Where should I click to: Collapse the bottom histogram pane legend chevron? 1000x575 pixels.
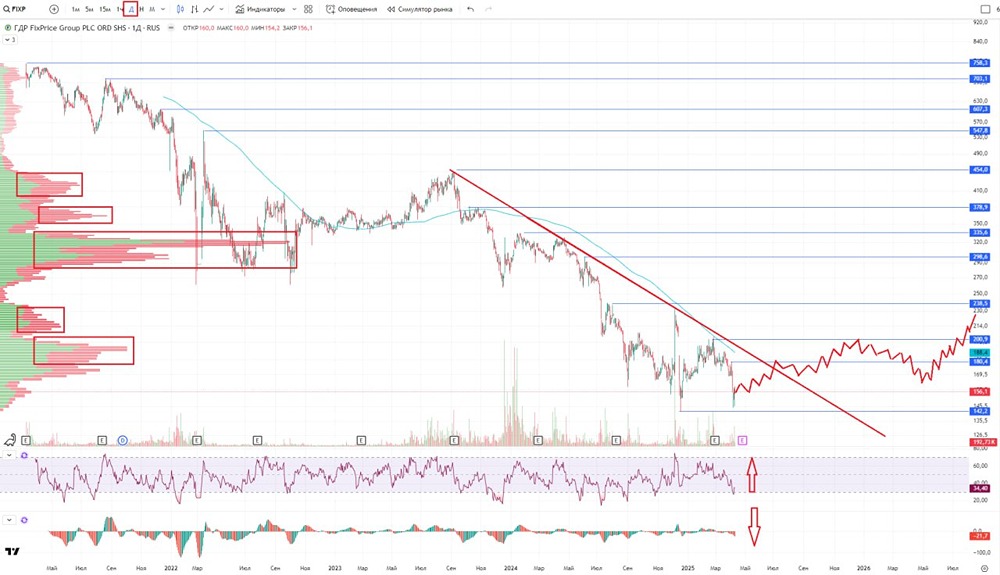coord(9,520)
